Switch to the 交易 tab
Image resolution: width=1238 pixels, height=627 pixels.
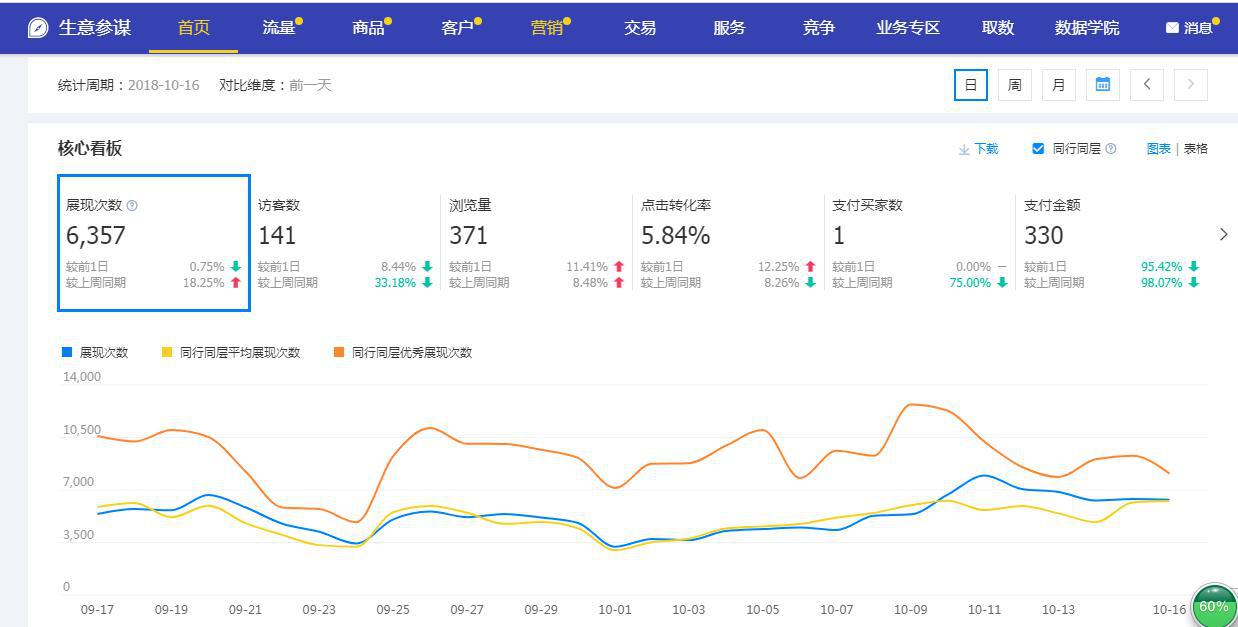coord(639,28)
